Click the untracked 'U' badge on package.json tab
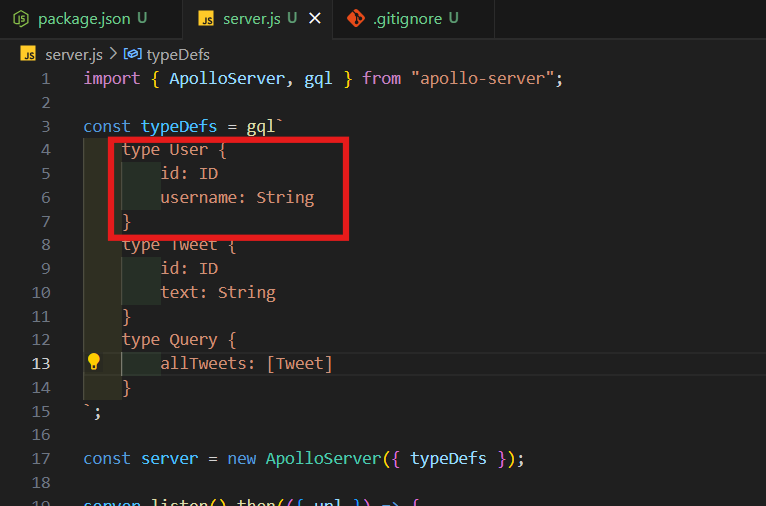 [x=142, y=19]
